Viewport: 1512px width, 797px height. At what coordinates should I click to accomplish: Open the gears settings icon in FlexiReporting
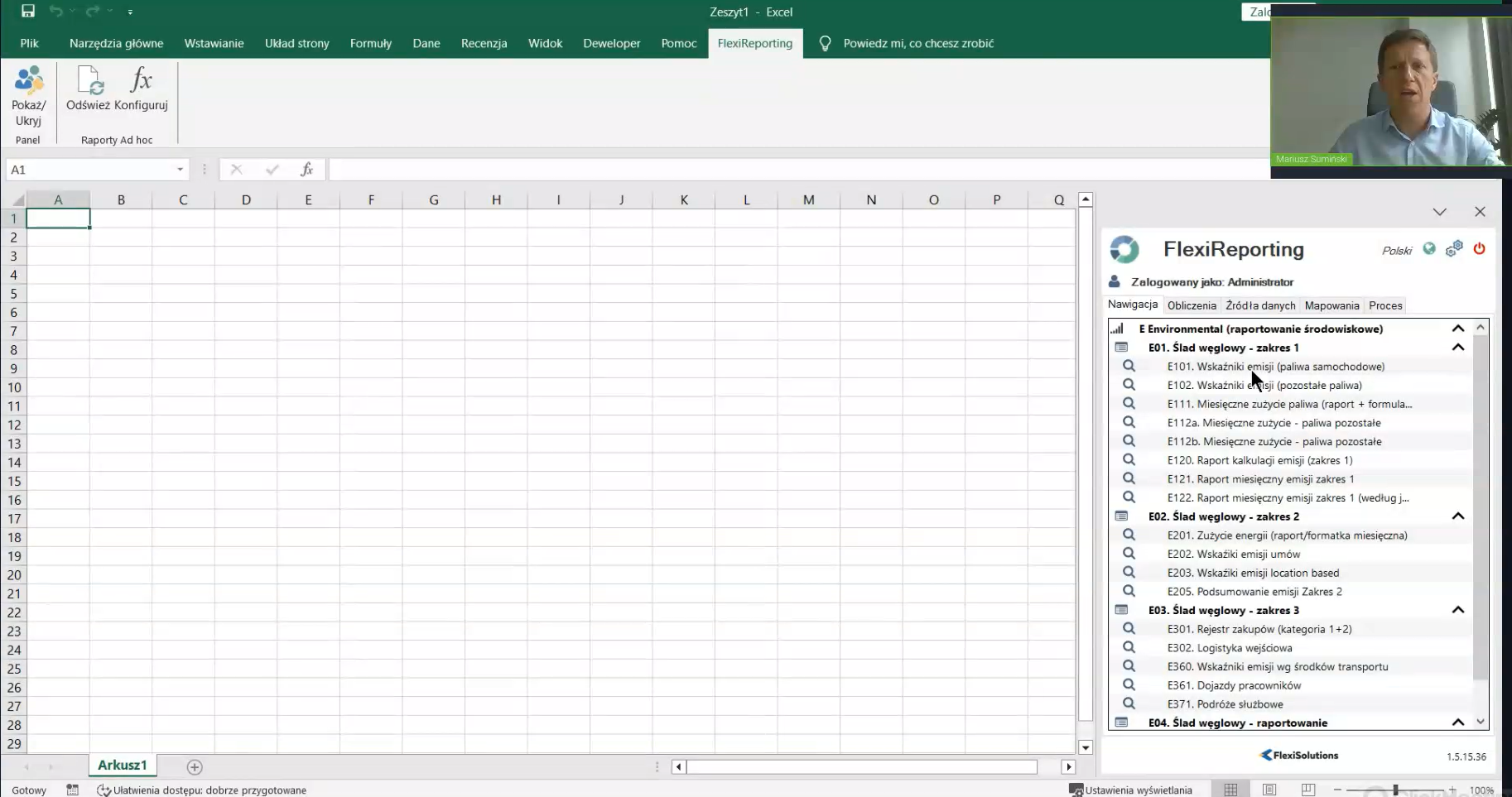point(1454,249)
